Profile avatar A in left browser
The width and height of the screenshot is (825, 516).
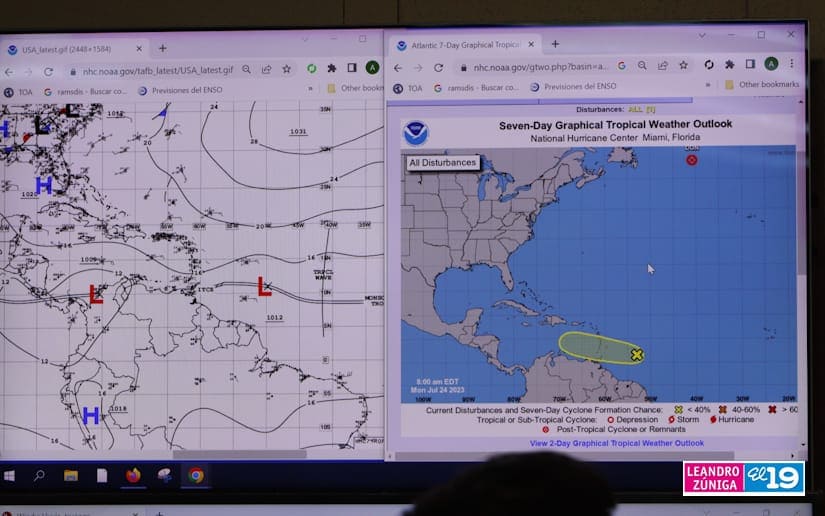tap(372, 67)
